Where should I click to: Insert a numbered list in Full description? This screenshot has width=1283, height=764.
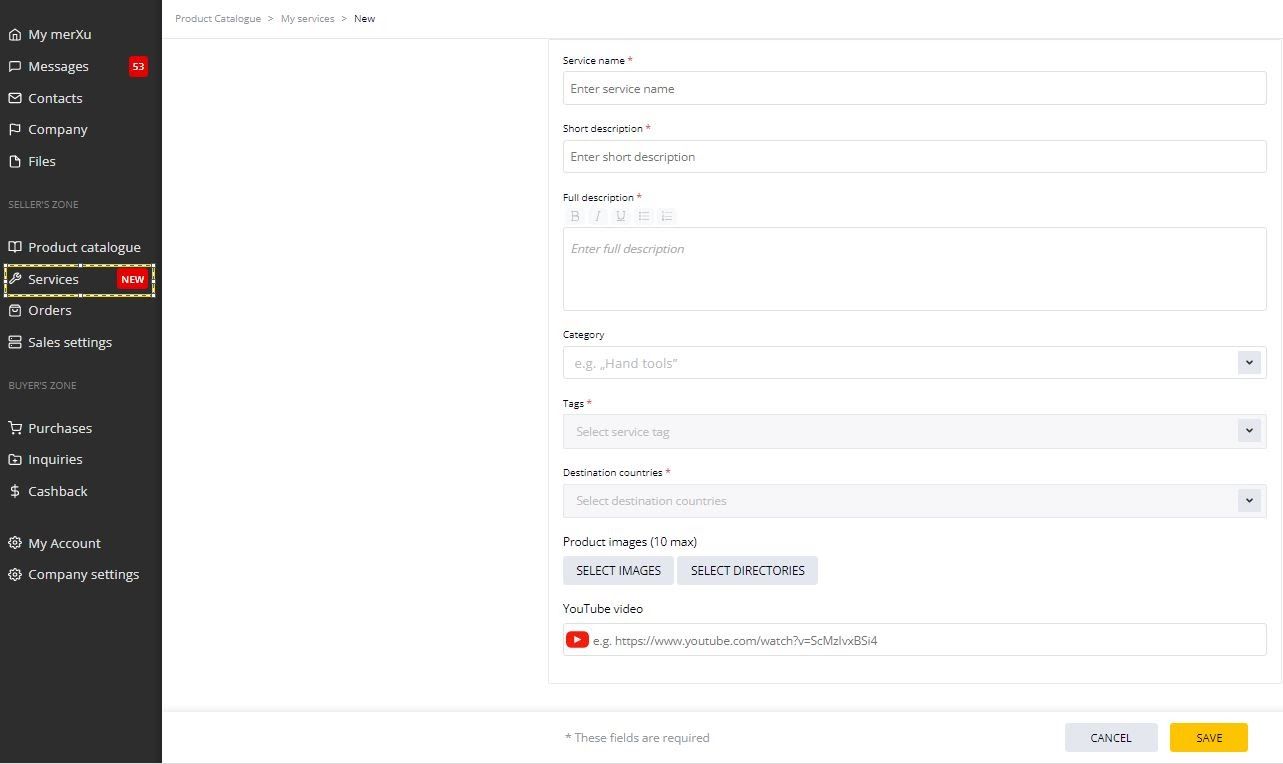(667, 216)
